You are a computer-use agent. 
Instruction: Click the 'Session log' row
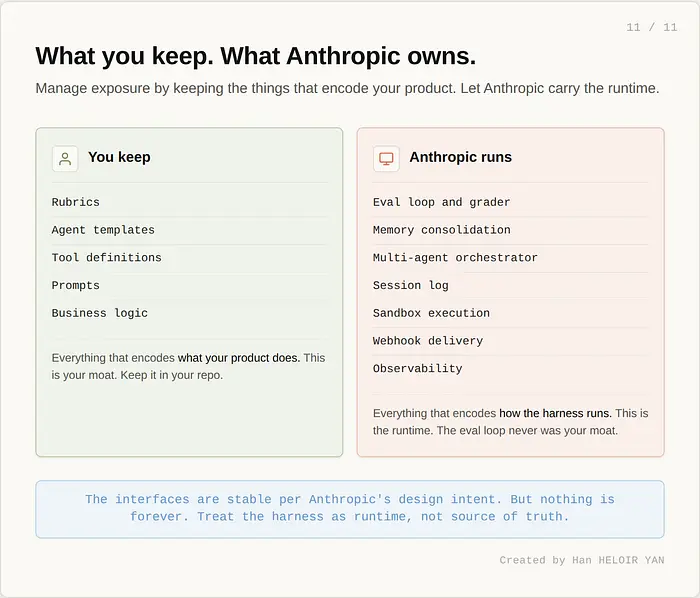(510, 285)
